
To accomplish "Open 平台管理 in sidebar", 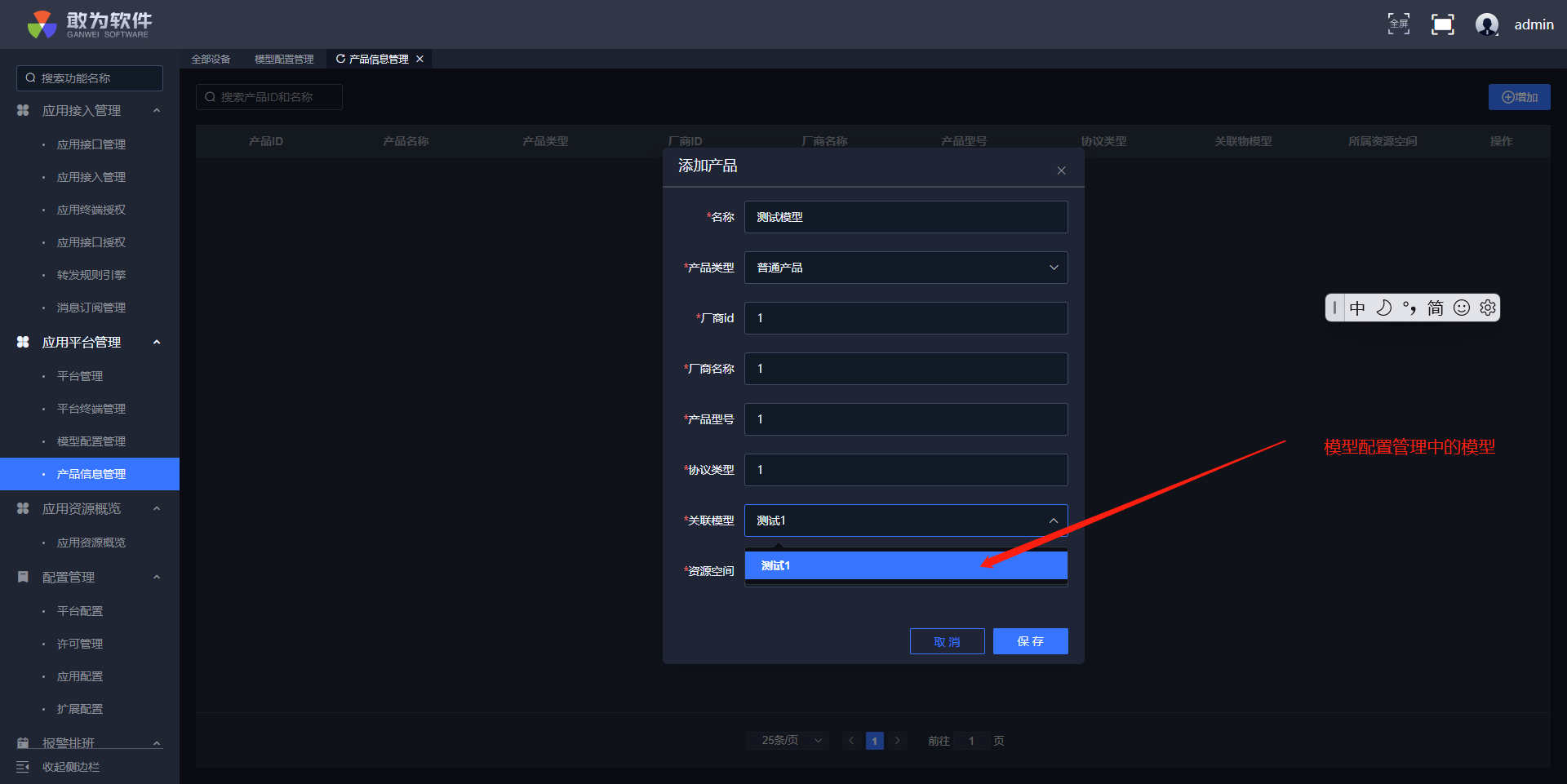I will click(80, 376).
